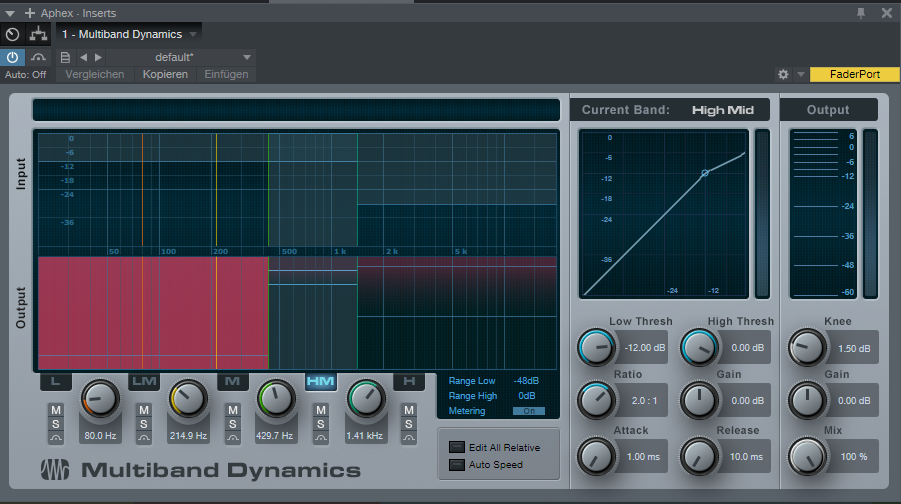This screenshot has width=901, height=504.
Task: Click the plus icon beside Aphex Inserts
Action: click(30, 13)
